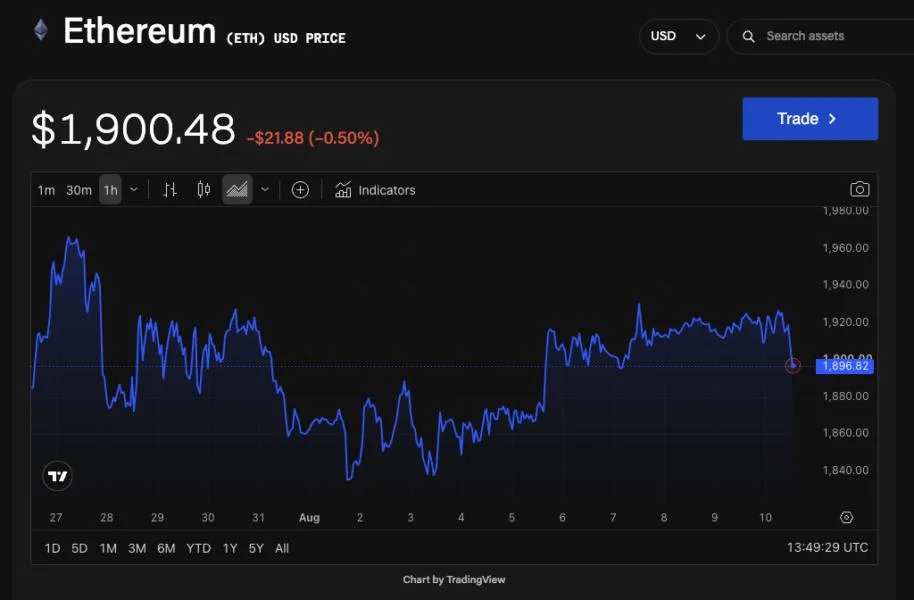Take a chart snapshot with camera icon

pyautogui.click(x=860, y=189)
